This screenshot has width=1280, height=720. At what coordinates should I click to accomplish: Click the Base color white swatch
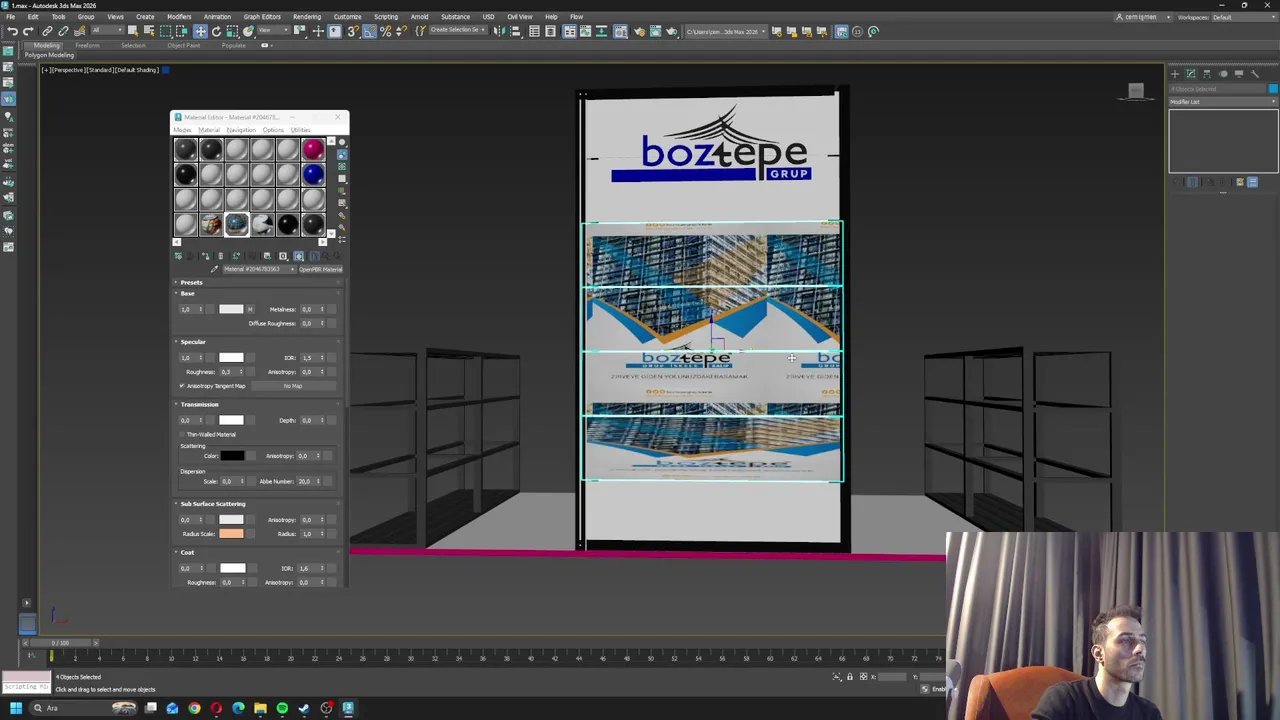click(231, 309)
